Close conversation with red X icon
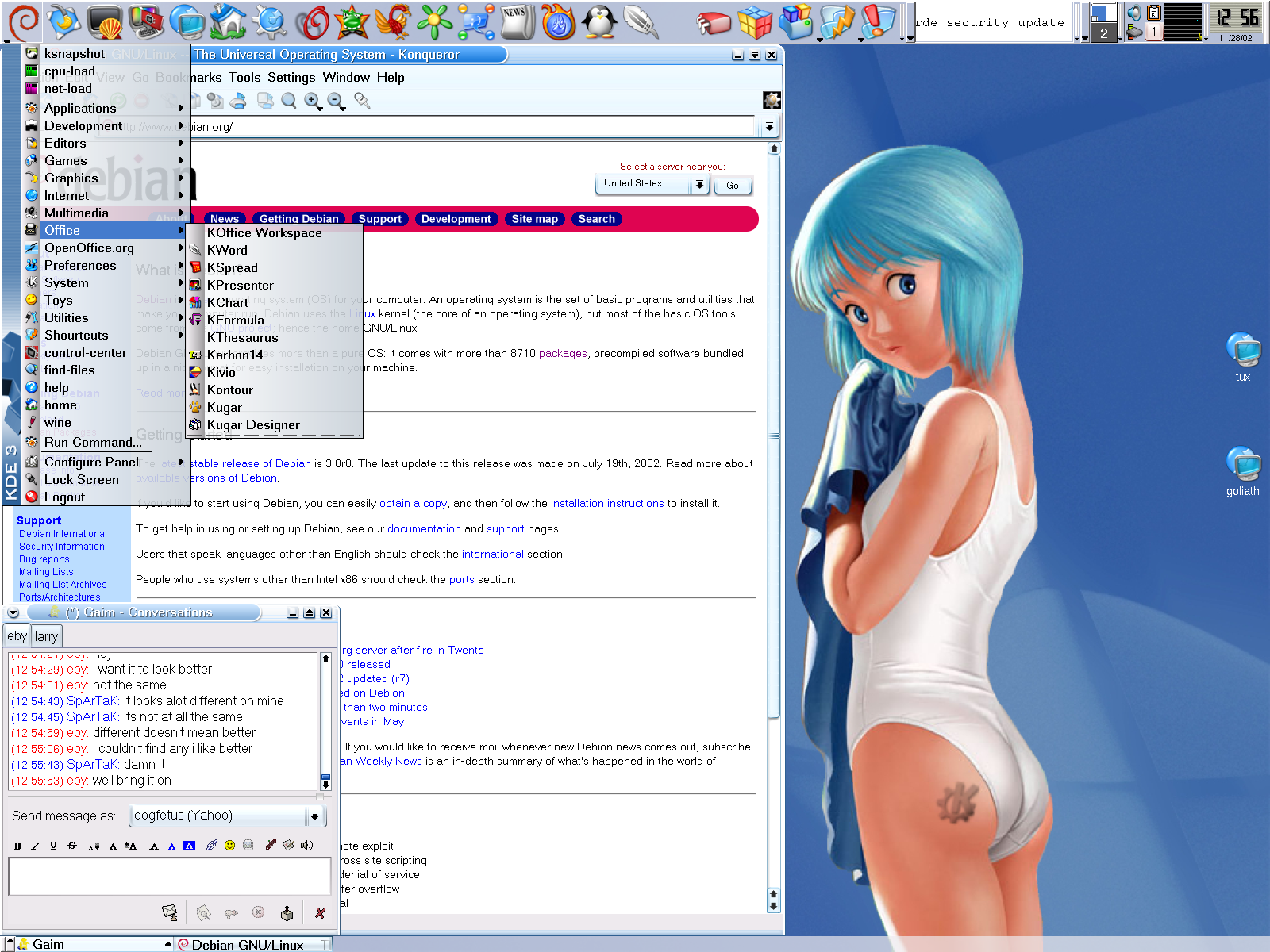The width and height of the screenshot is (1270, 952). click(320, 913)
